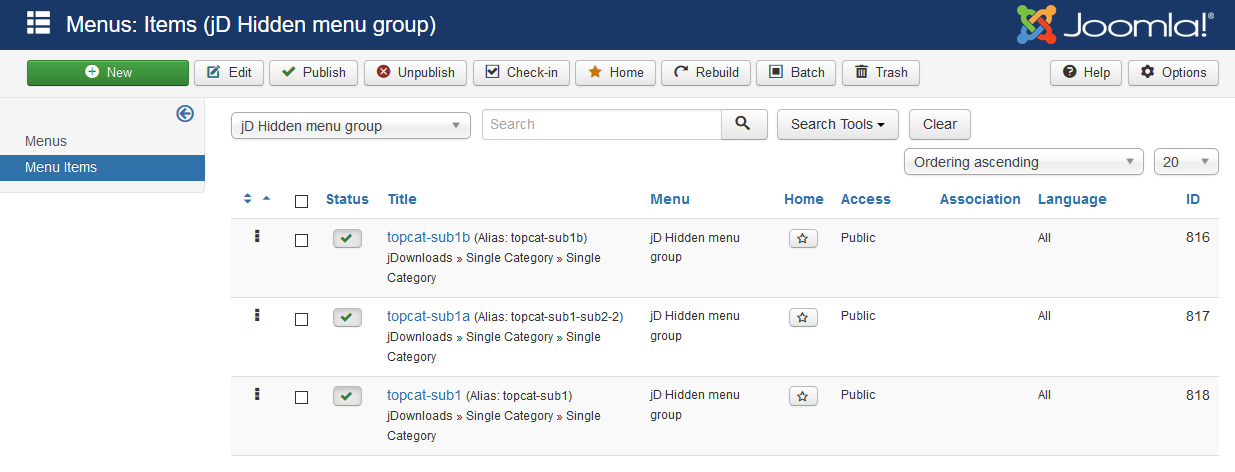
Task: Open the topcat-sub1 menu item link
Action: click(424, 395)
